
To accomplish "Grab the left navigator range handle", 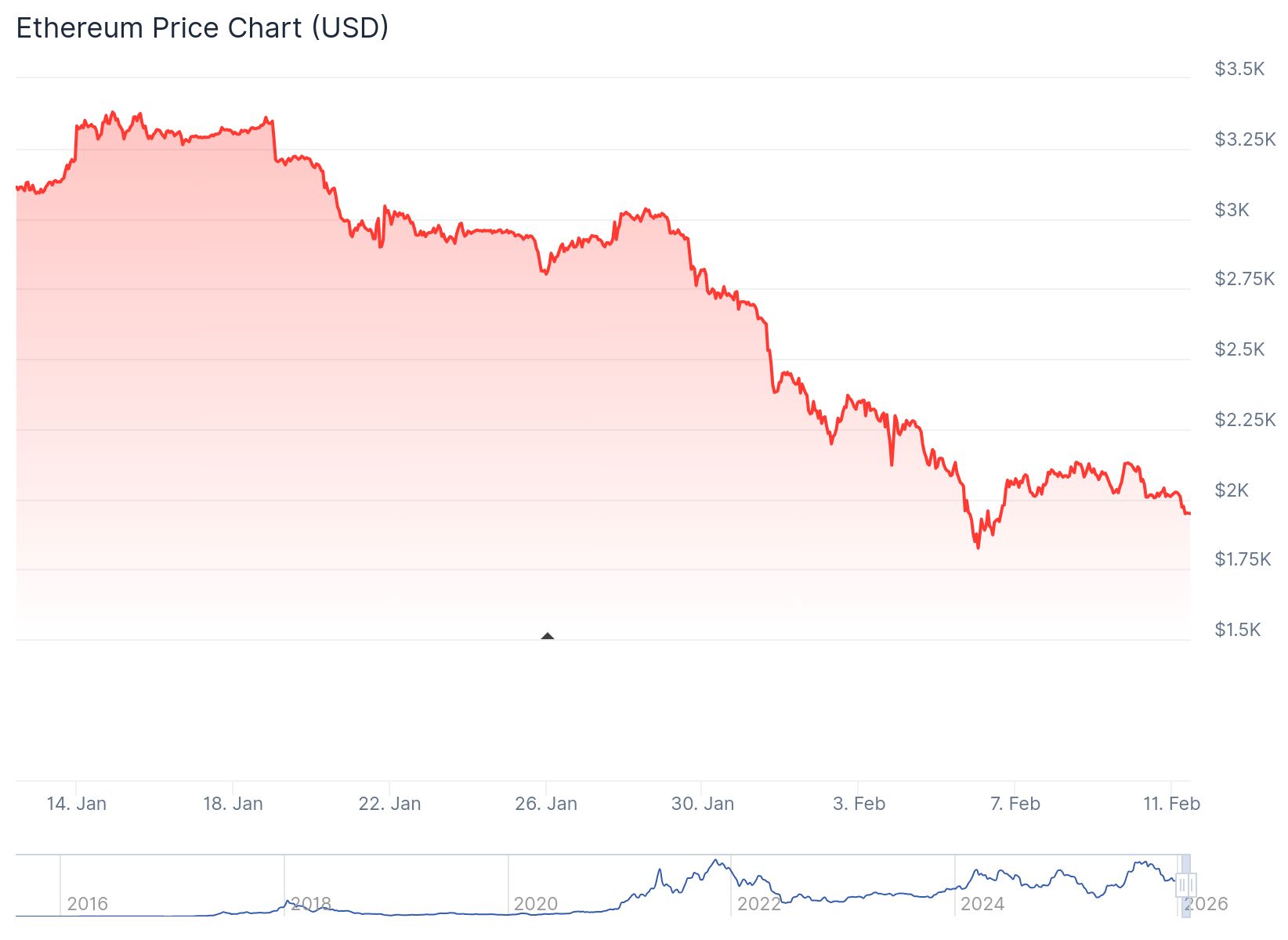I will [1182, 886].
